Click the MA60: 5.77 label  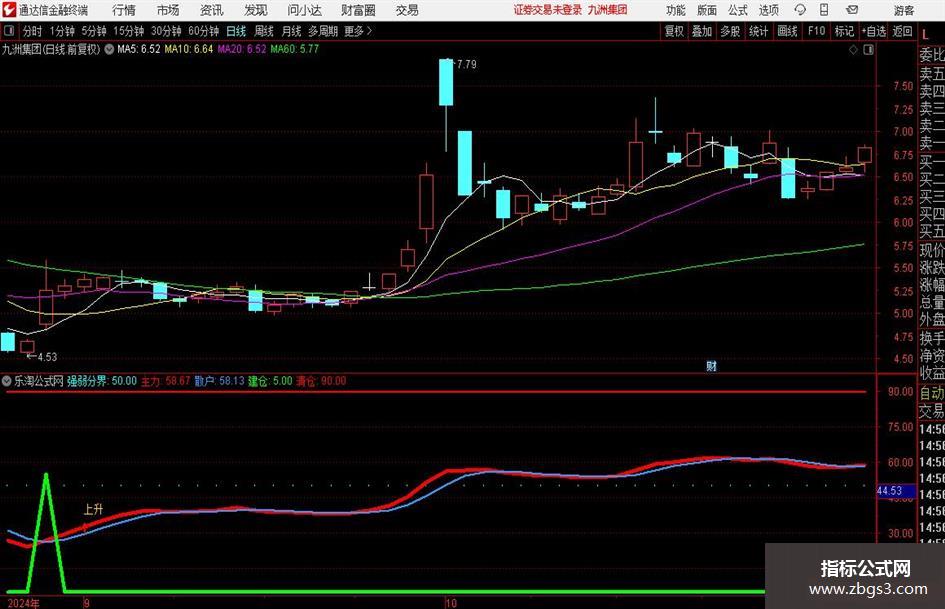pyautogui.click(x=295, y=49)
